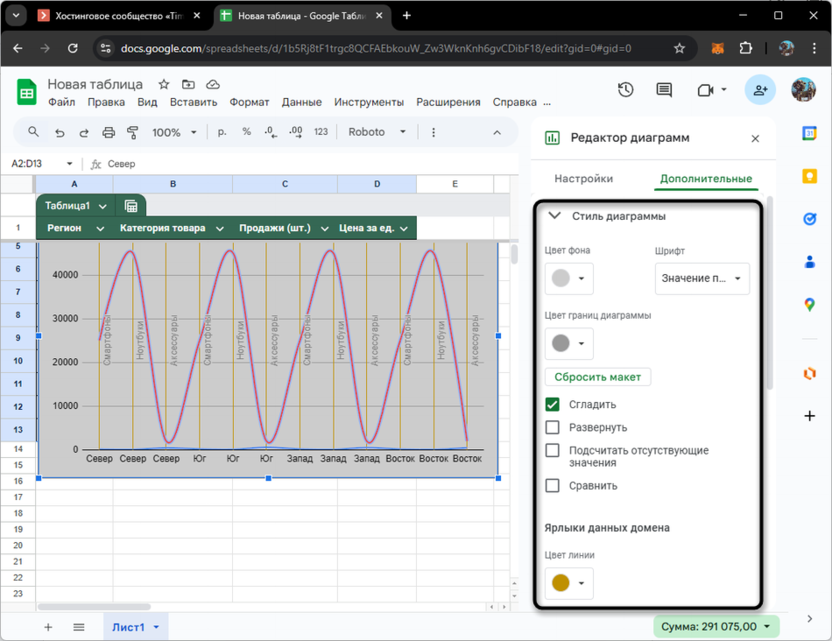
Task: Open the Цвет фона color picker
Action: pos(569,278)
